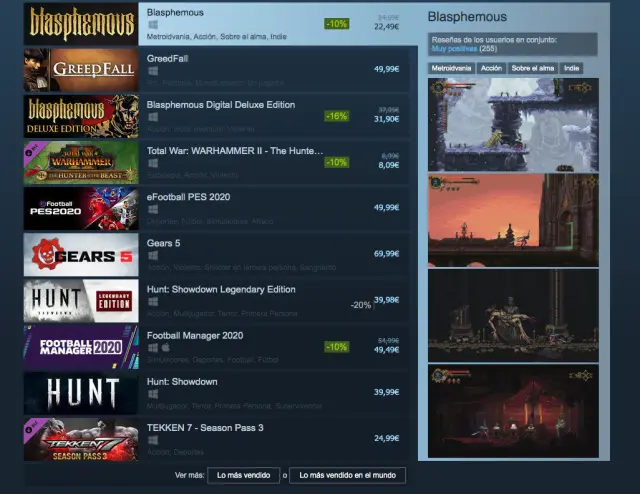Select the Acción tag in preview panel
The width and height of the screenshot is (640, 494).
[x=491, y=68]
